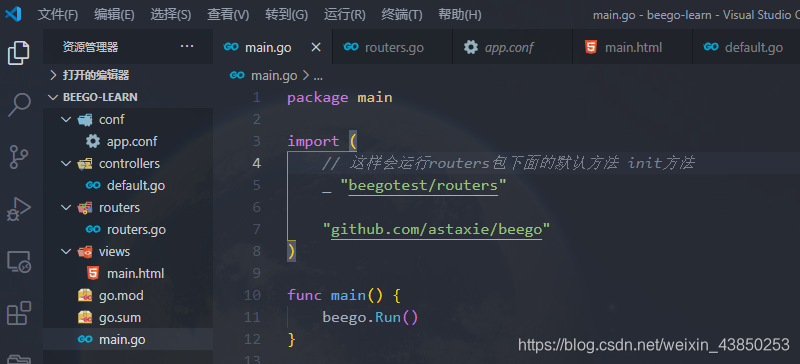This screenshot has height=364, width=800.
Task: Collapse the views folder
Action: (66, 251)
